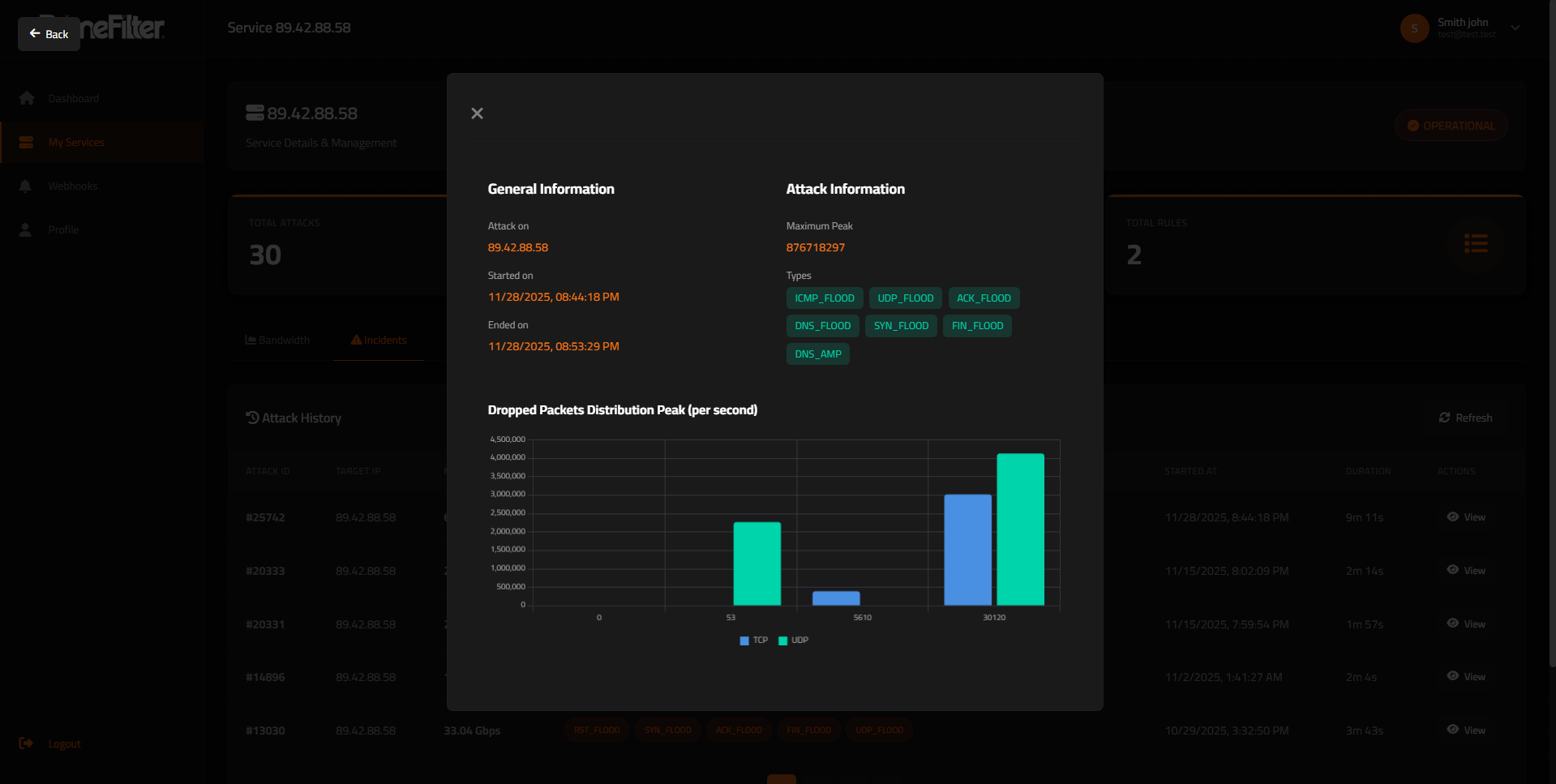View attack #20333 details via eye icon

pyautogui.click(x=1453, y=570)
